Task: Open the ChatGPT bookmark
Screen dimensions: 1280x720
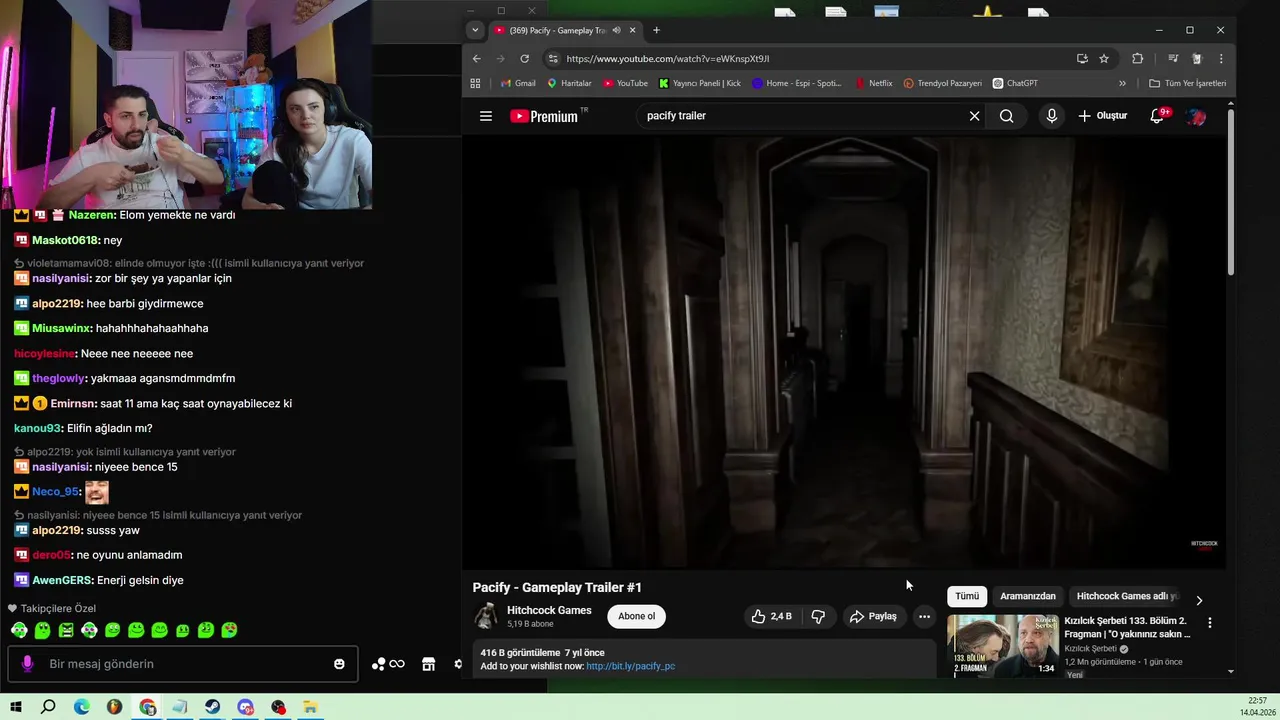Action: click(x=1015, y=84)
